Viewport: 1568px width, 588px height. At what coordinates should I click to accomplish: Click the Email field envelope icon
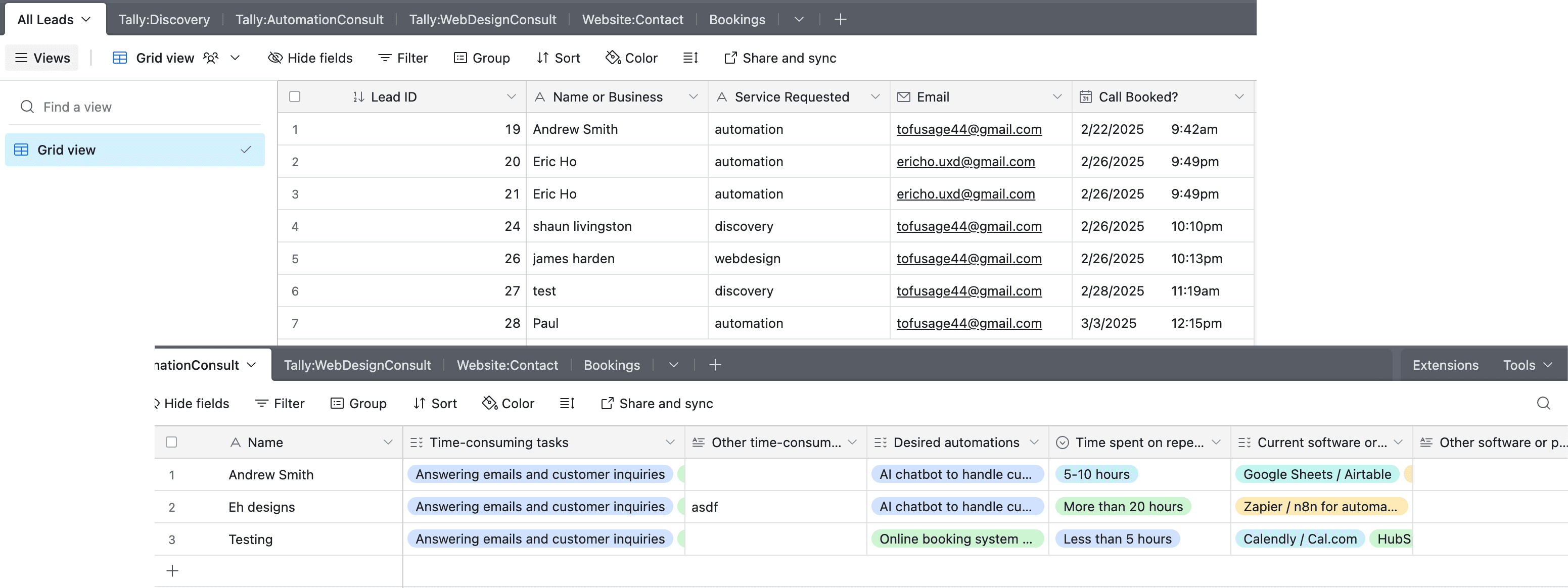pos(903,96)
